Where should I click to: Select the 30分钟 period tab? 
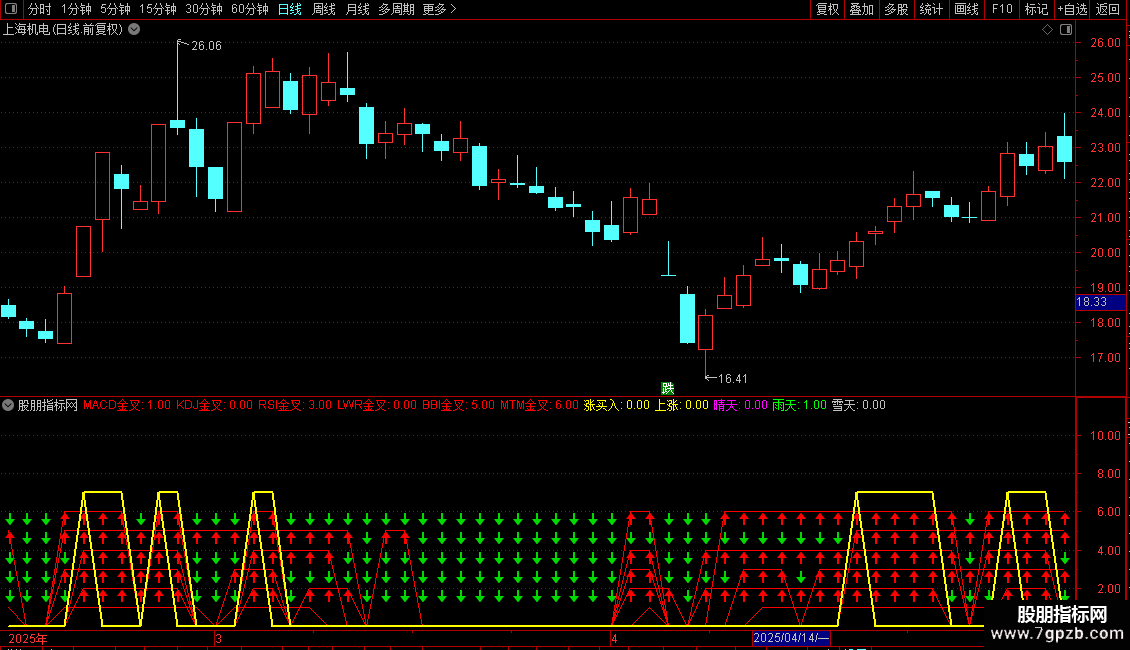click(x=203, y=9)
